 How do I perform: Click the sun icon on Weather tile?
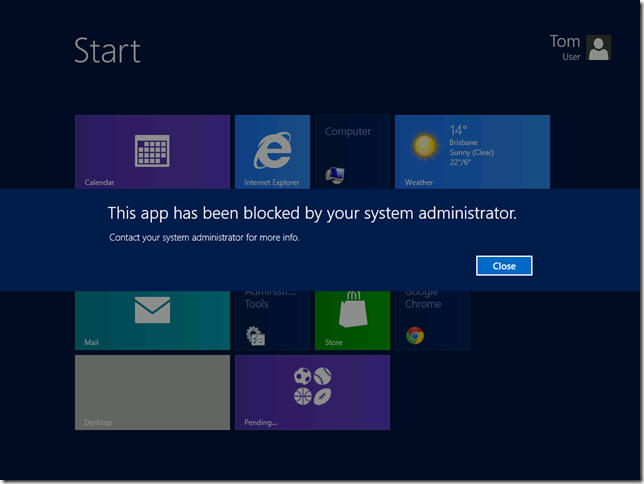tap(425, 146)
